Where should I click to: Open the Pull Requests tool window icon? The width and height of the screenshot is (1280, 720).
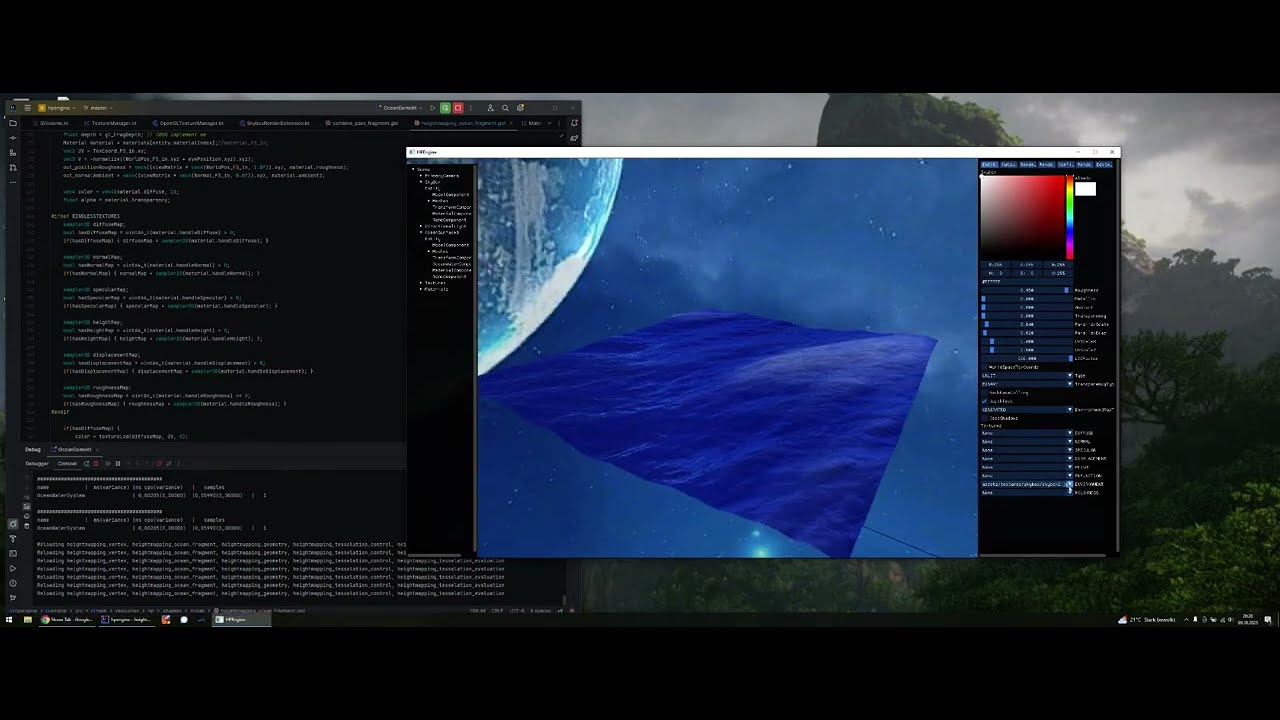pyautogui.click(x=13, y=168)
